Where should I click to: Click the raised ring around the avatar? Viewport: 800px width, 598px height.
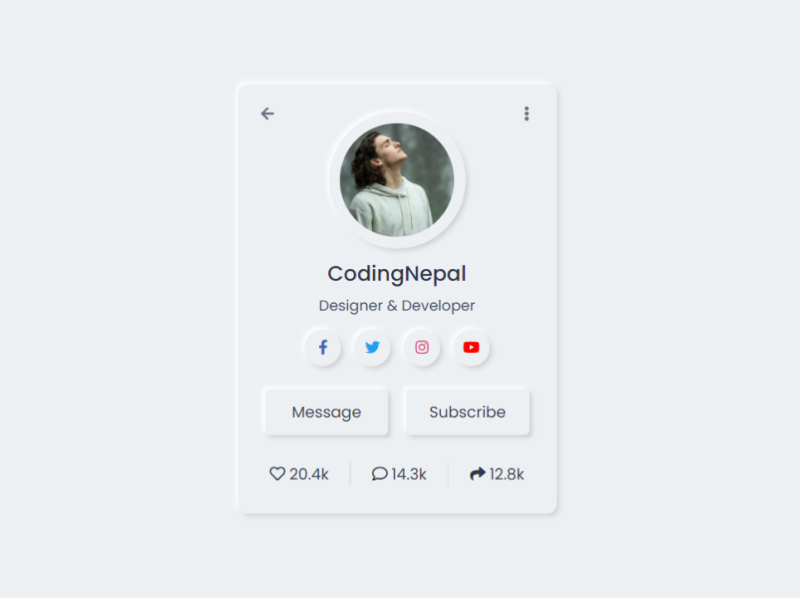tap(397, 117)
